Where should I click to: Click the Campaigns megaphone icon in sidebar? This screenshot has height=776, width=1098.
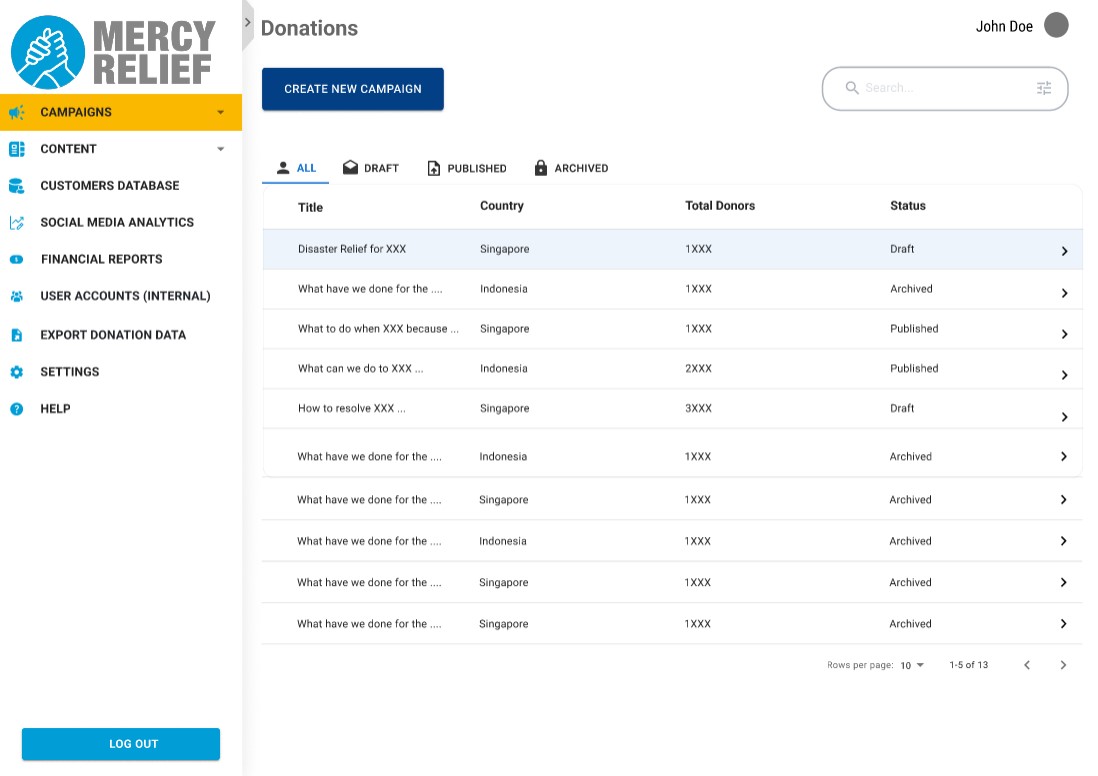coord(16,113)
